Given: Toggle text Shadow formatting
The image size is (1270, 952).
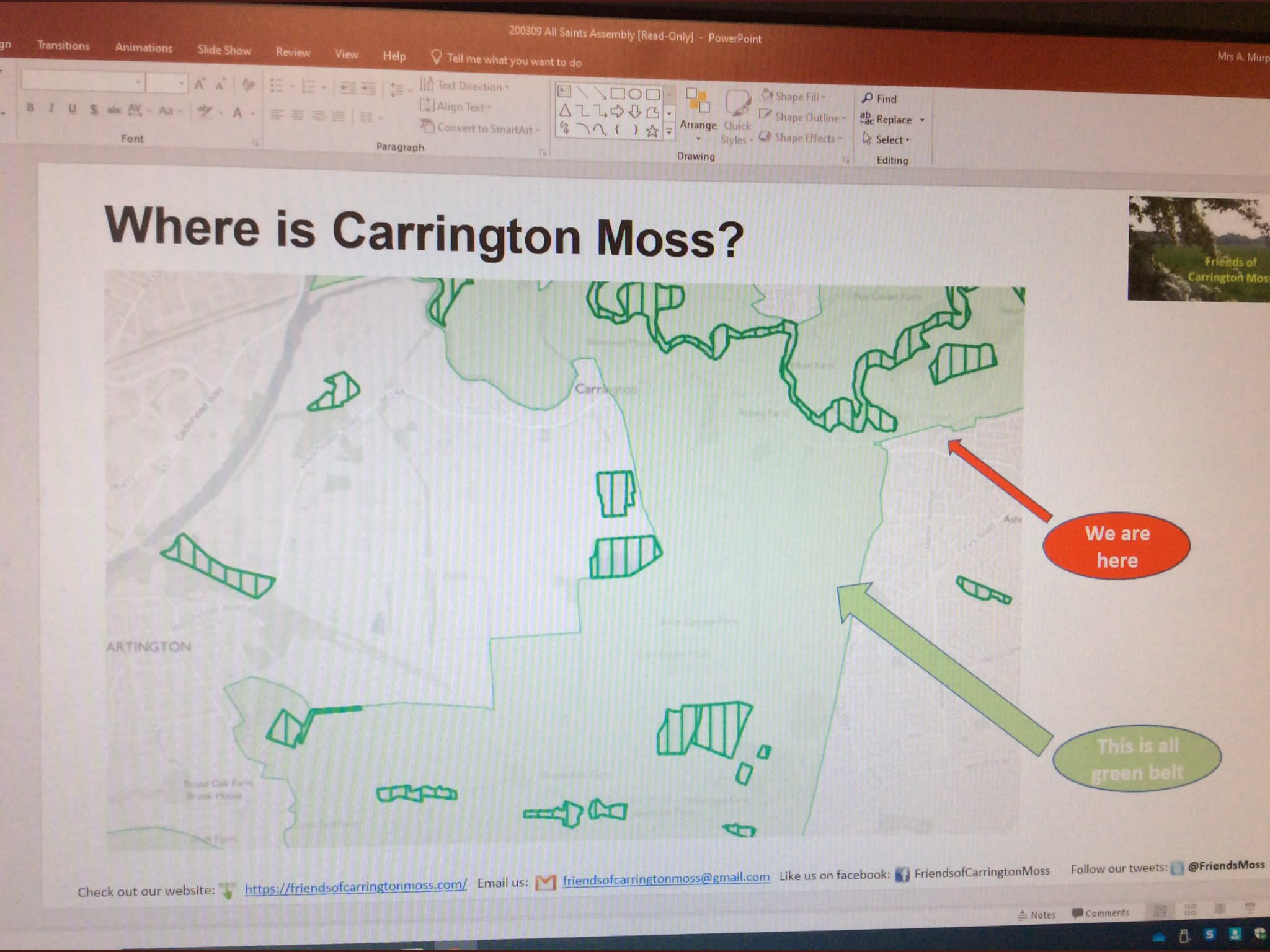Looking at the screenshot, I should 93,110.
